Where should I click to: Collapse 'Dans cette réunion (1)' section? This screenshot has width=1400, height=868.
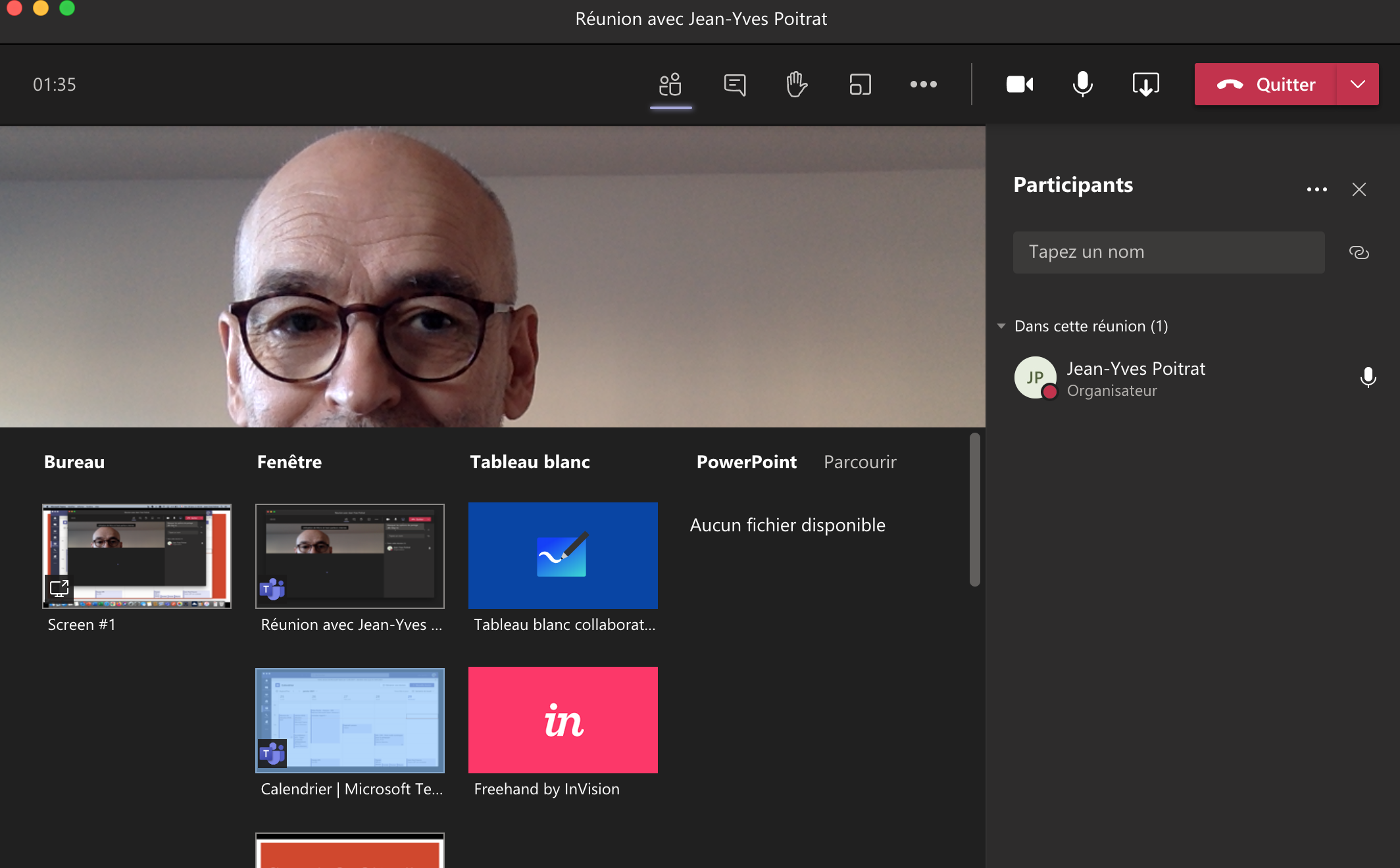pyautogui.click(x=1001, y=326)
